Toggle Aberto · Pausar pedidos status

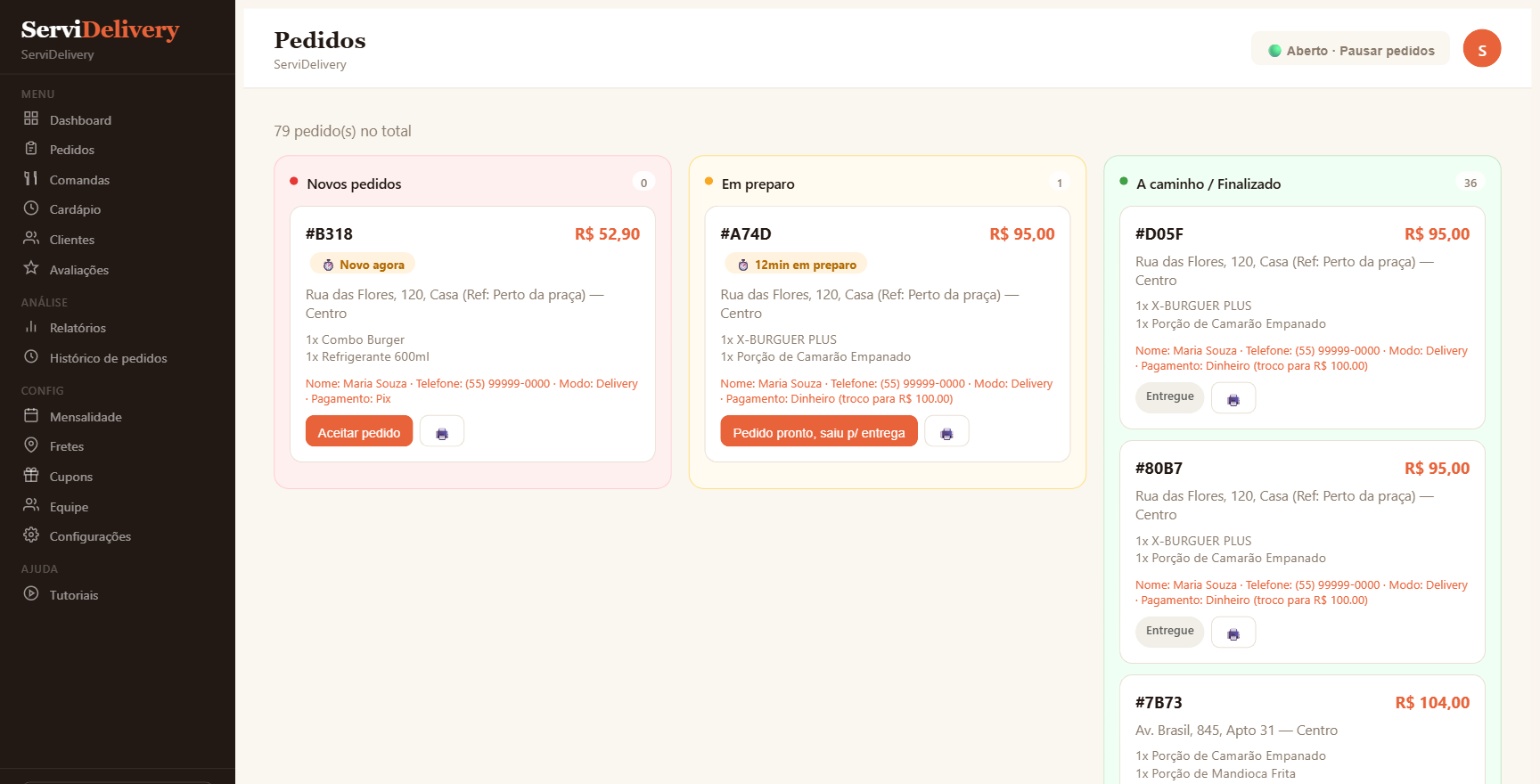1350,50
